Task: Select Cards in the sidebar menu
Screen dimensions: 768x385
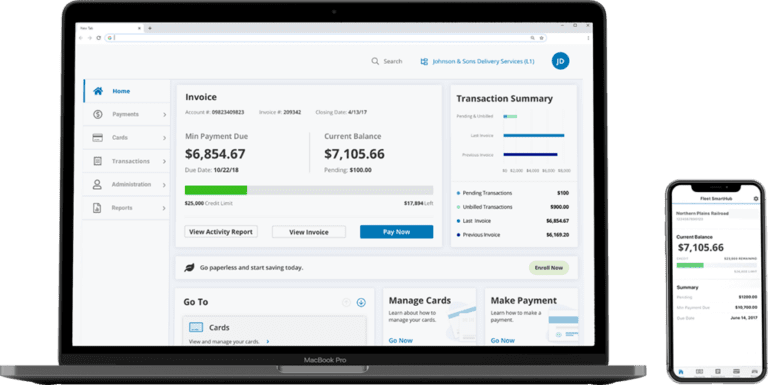Action: (x=127, y=138)
